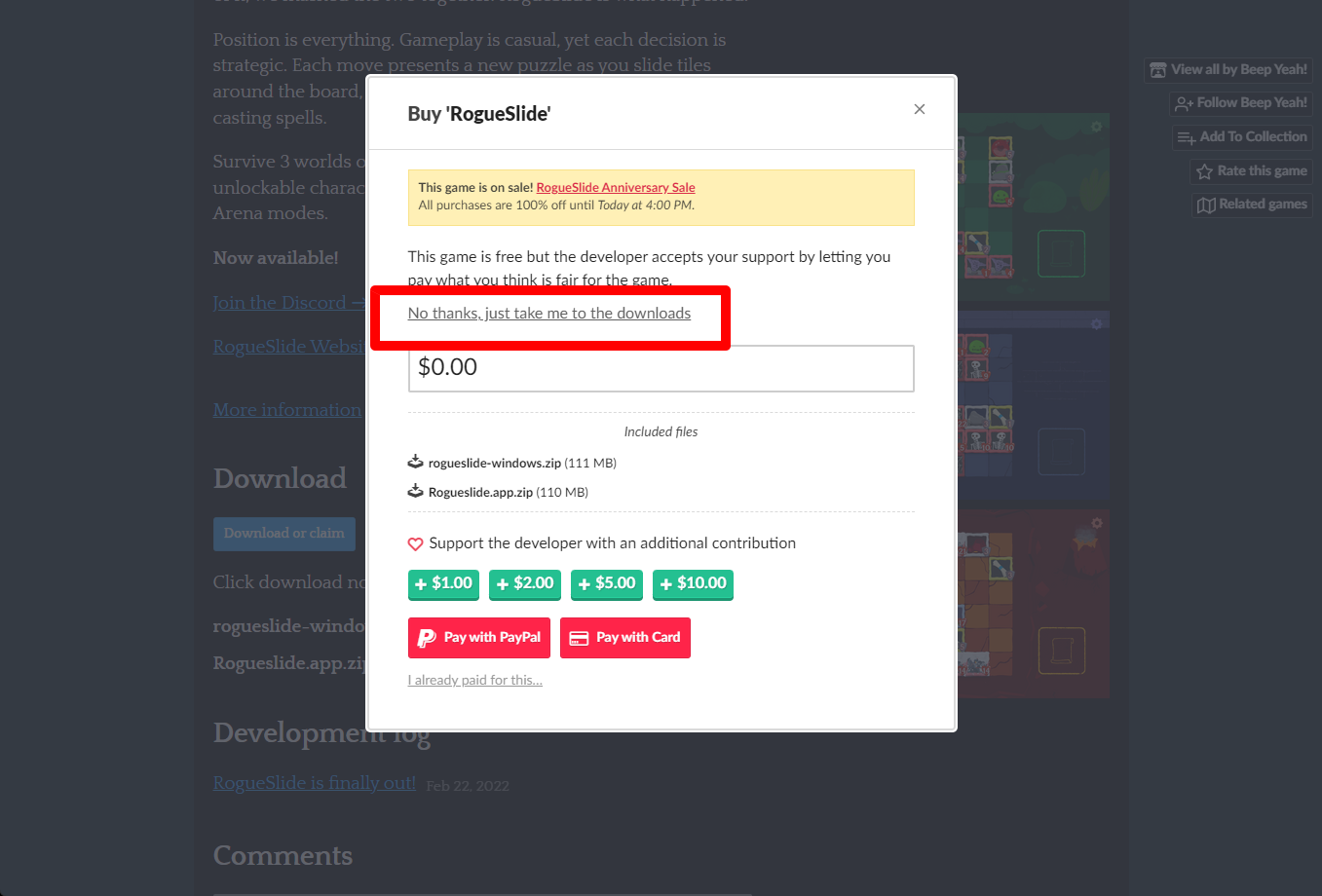Viewport: 1322px width, 896px height.
Task: Open the RogueSlide Anniversary Sale link
Action: [x=616, y=187]
